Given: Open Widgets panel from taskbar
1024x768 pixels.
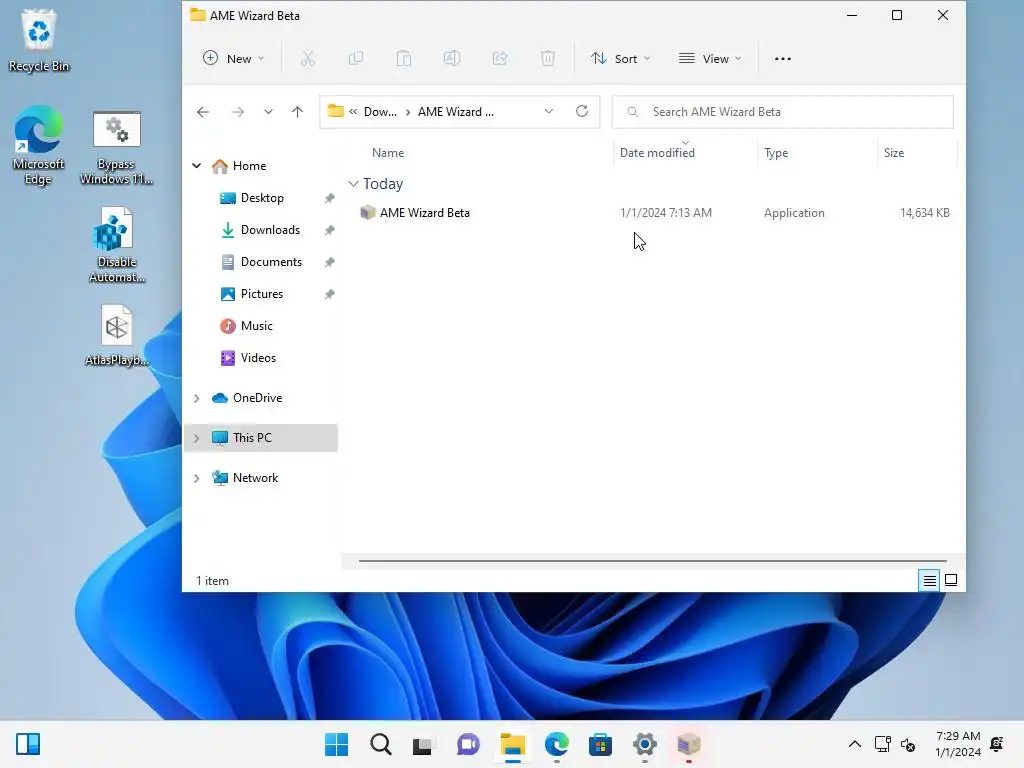Looking at the screenshot, I should click(x=28, y=744).
